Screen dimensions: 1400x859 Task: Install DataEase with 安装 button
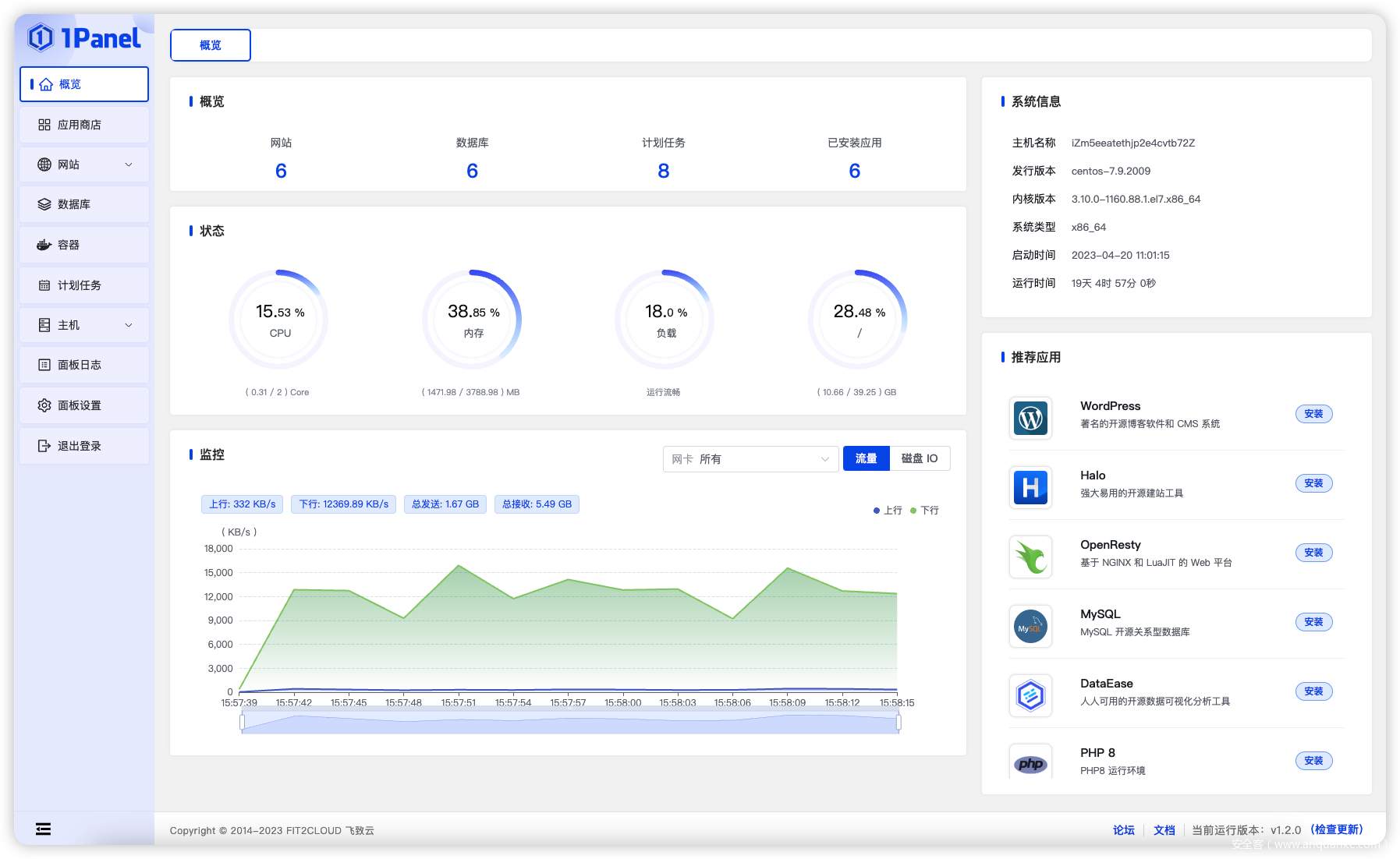pos(1313,691)
